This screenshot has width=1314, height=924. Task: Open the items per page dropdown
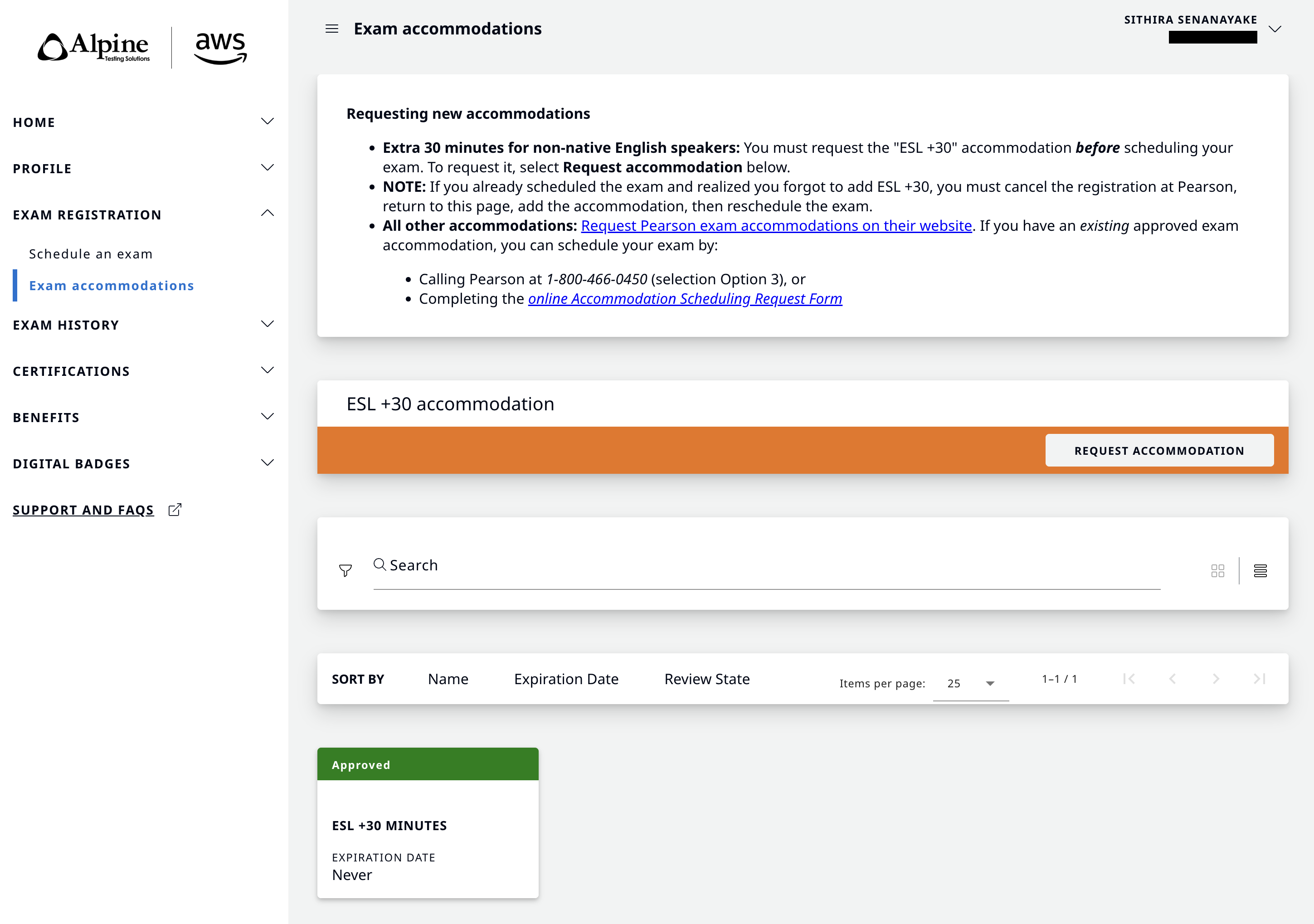coord(971,684)
